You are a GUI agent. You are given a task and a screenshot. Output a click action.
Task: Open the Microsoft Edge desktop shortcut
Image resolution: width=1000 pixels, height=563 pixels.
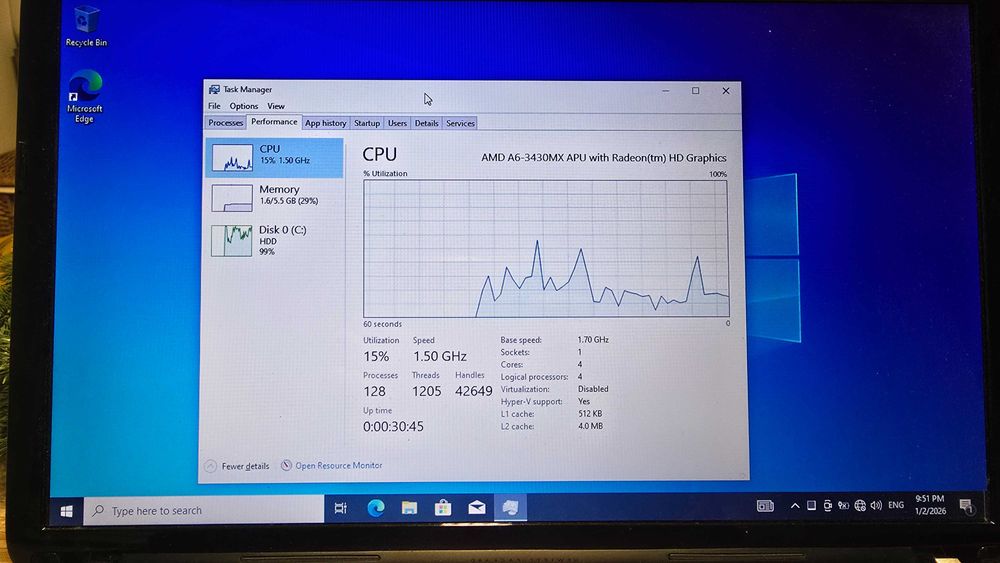85,96
